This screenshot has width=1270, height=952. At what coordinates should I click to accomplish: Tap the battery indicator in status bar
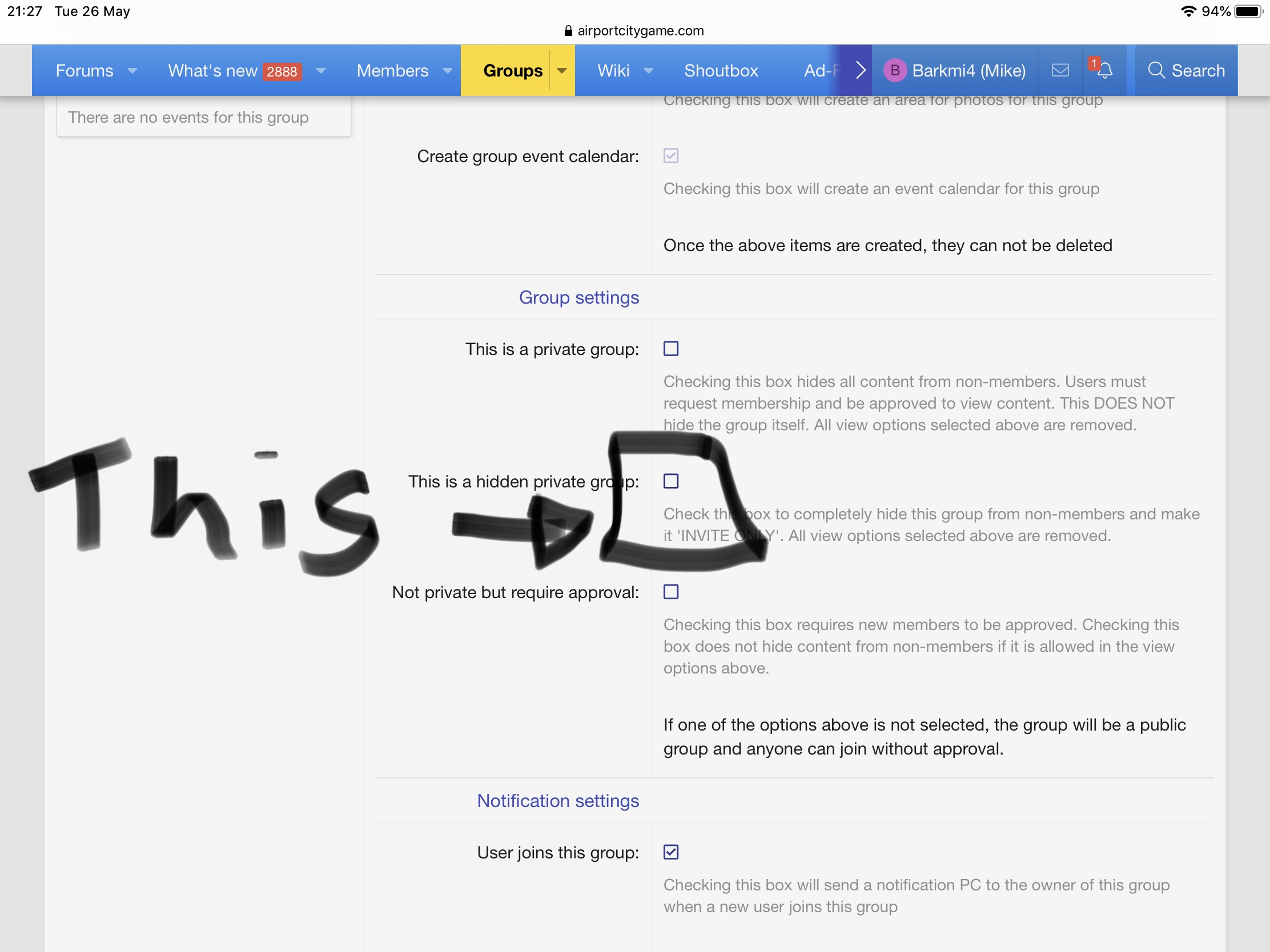1249,11
